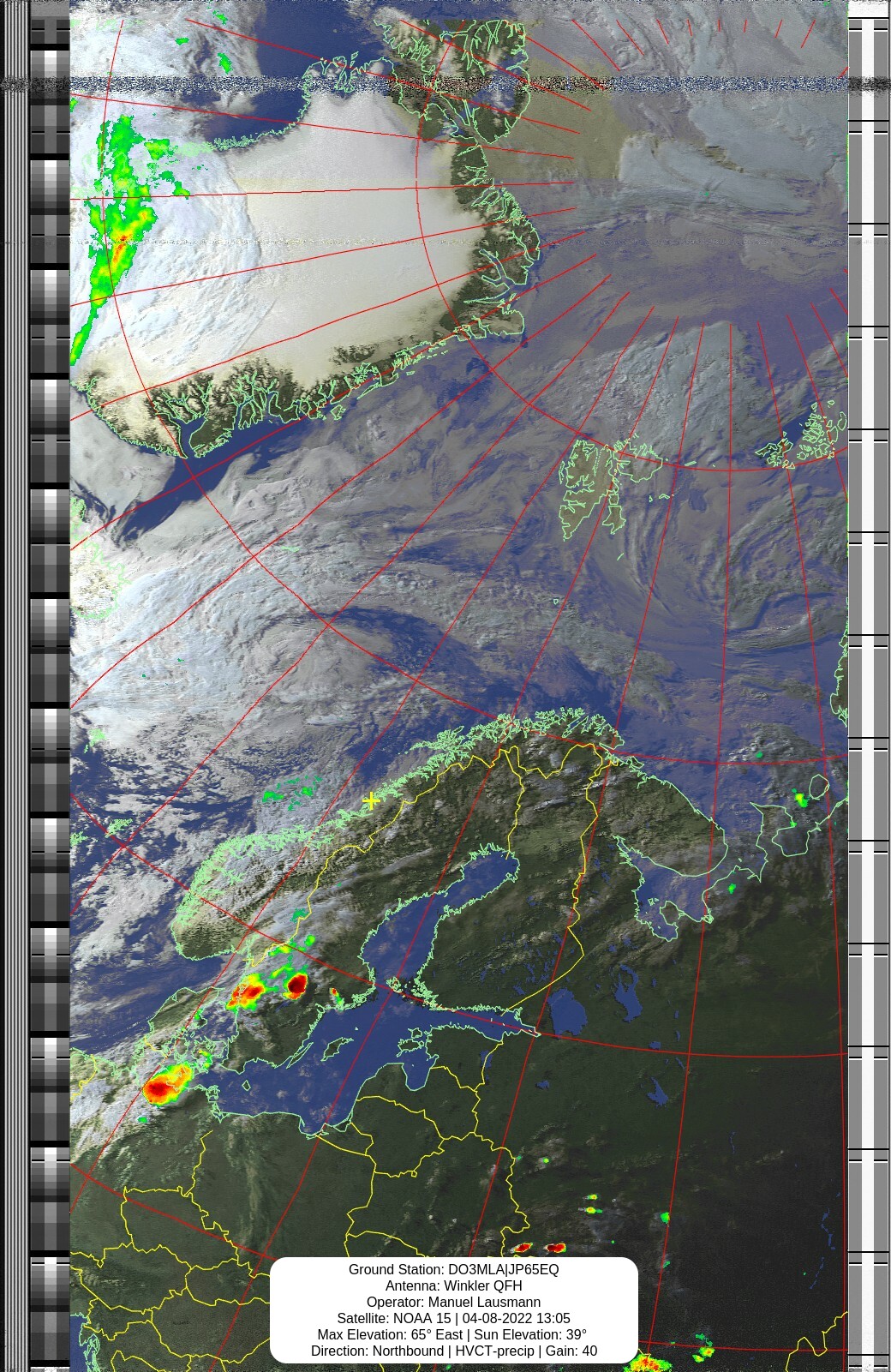
Task: Select the "04-08-2022 13:05" date and time text
Action: [x=517, y=1318]
